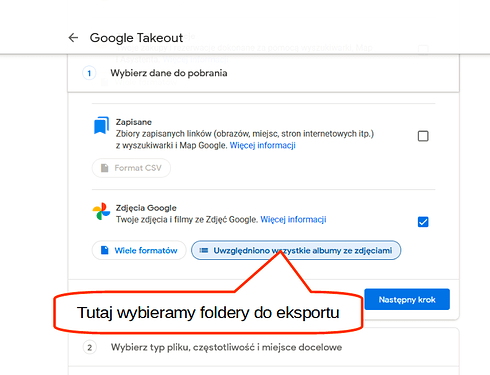The height and width of the screenshot is (375, 490).
Task: Open Więcej informacji link for Zdjęcia Google
Action: [293, 220]
